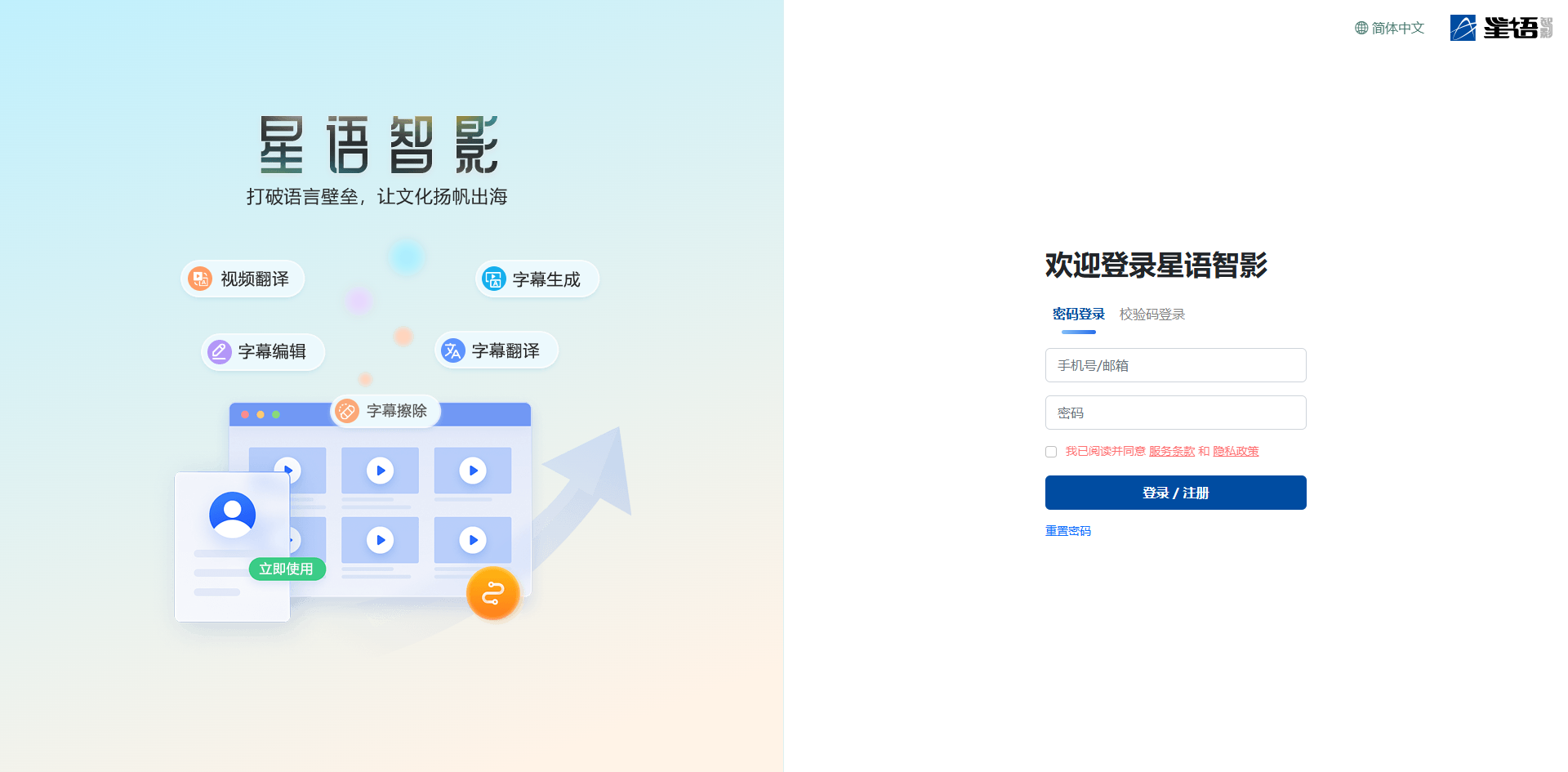Switch to the 校验码登录 tab

[1151, 315]
